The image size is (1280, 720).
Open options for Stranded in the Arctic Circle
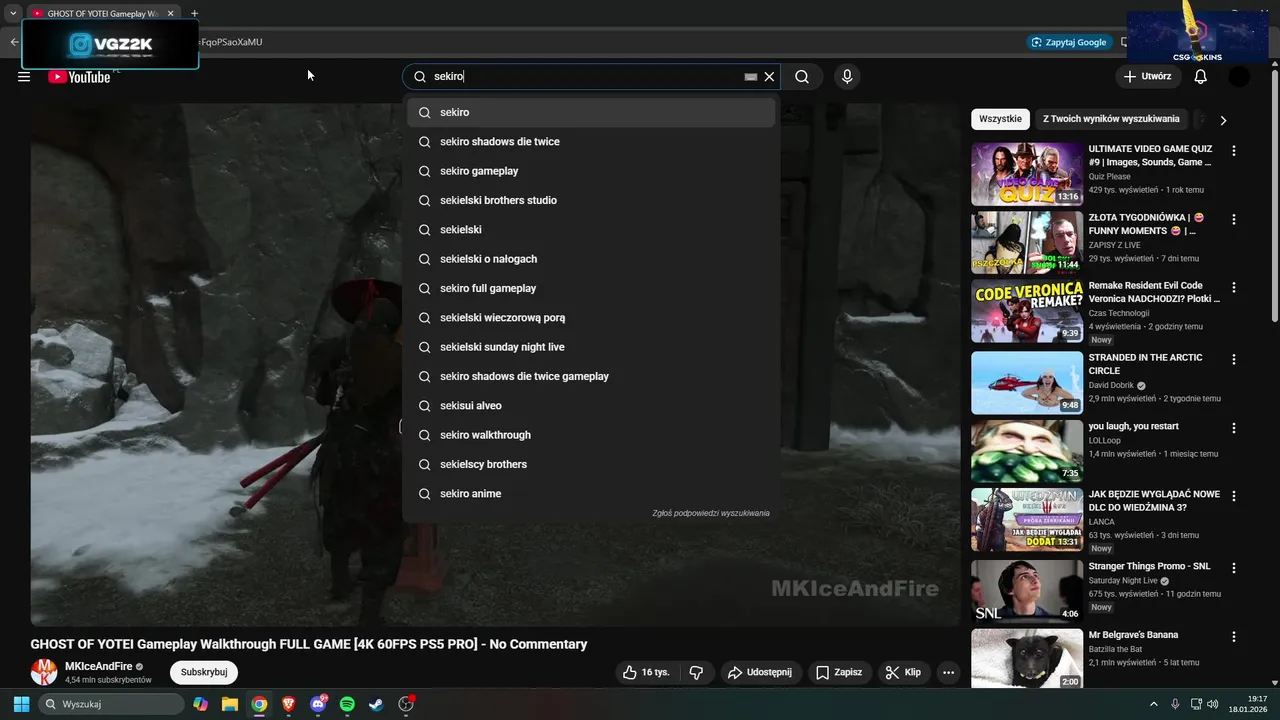1234,359
